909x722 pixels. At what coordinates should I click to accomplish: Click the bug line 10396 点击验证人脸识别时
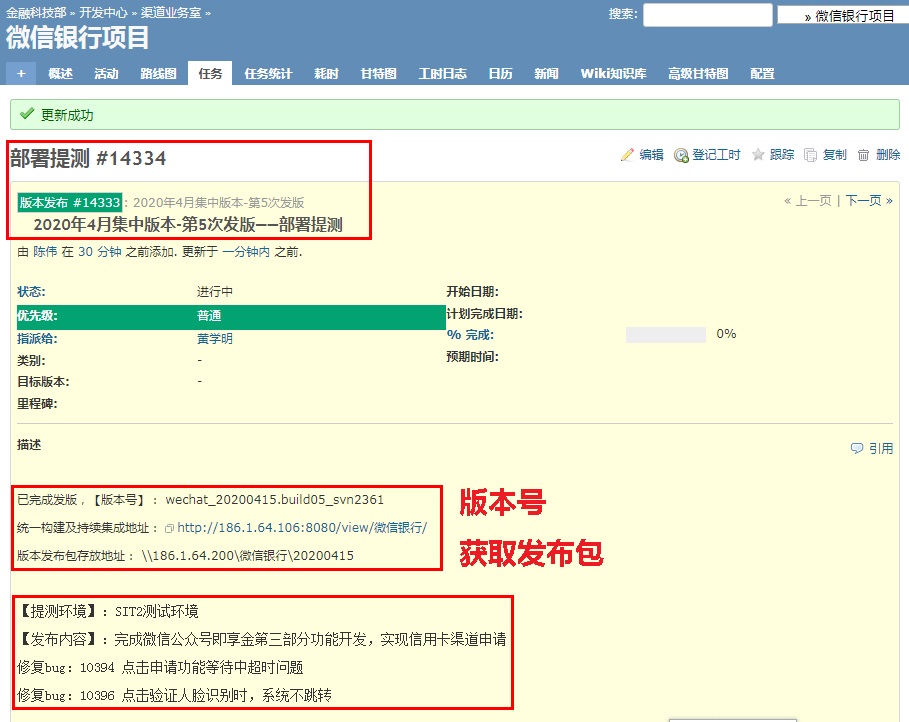pyautogui.click(x=174, y=695)
